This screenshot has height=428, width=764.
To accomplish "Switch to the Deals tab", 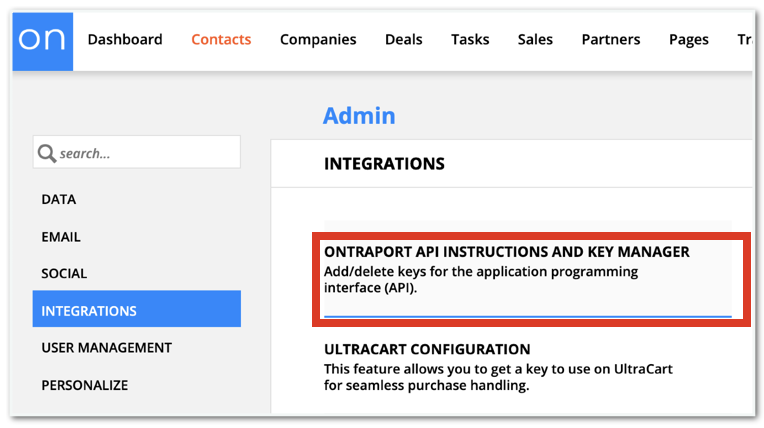I will coord(403,39).
